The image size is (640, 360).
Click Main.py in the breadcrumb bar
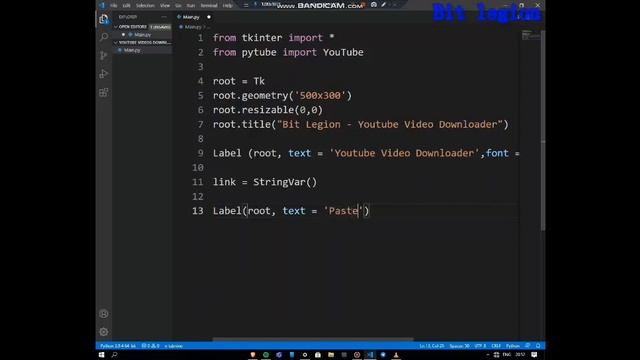[x=193, y=27]
